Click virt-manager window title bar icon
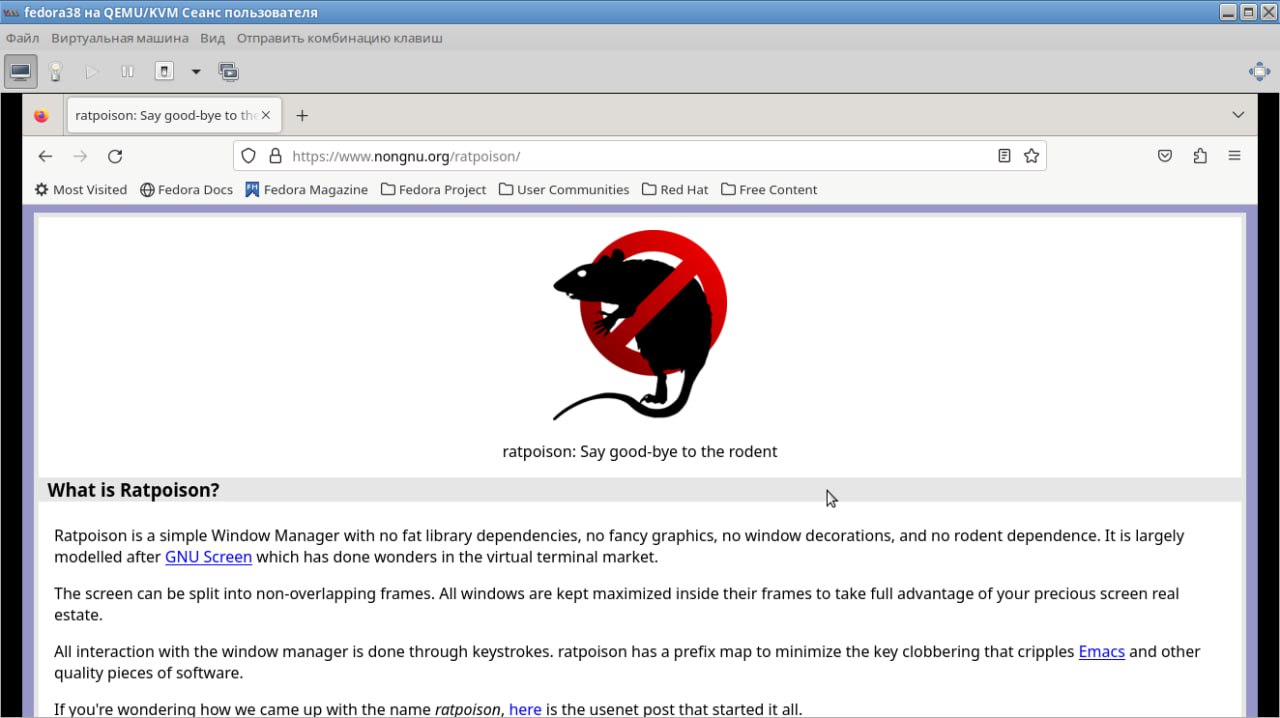1280x718 pixels. click(x=12, y=12)
